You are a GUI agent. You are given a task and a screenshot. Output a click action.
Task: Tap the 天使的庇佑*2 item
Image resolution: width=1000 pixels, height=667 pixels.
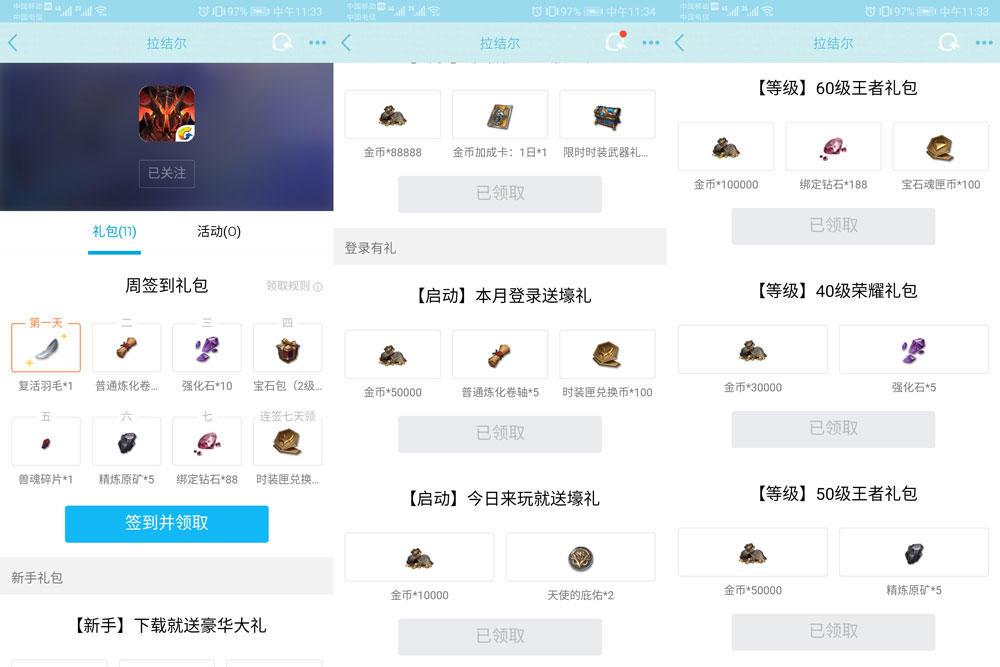580,557
